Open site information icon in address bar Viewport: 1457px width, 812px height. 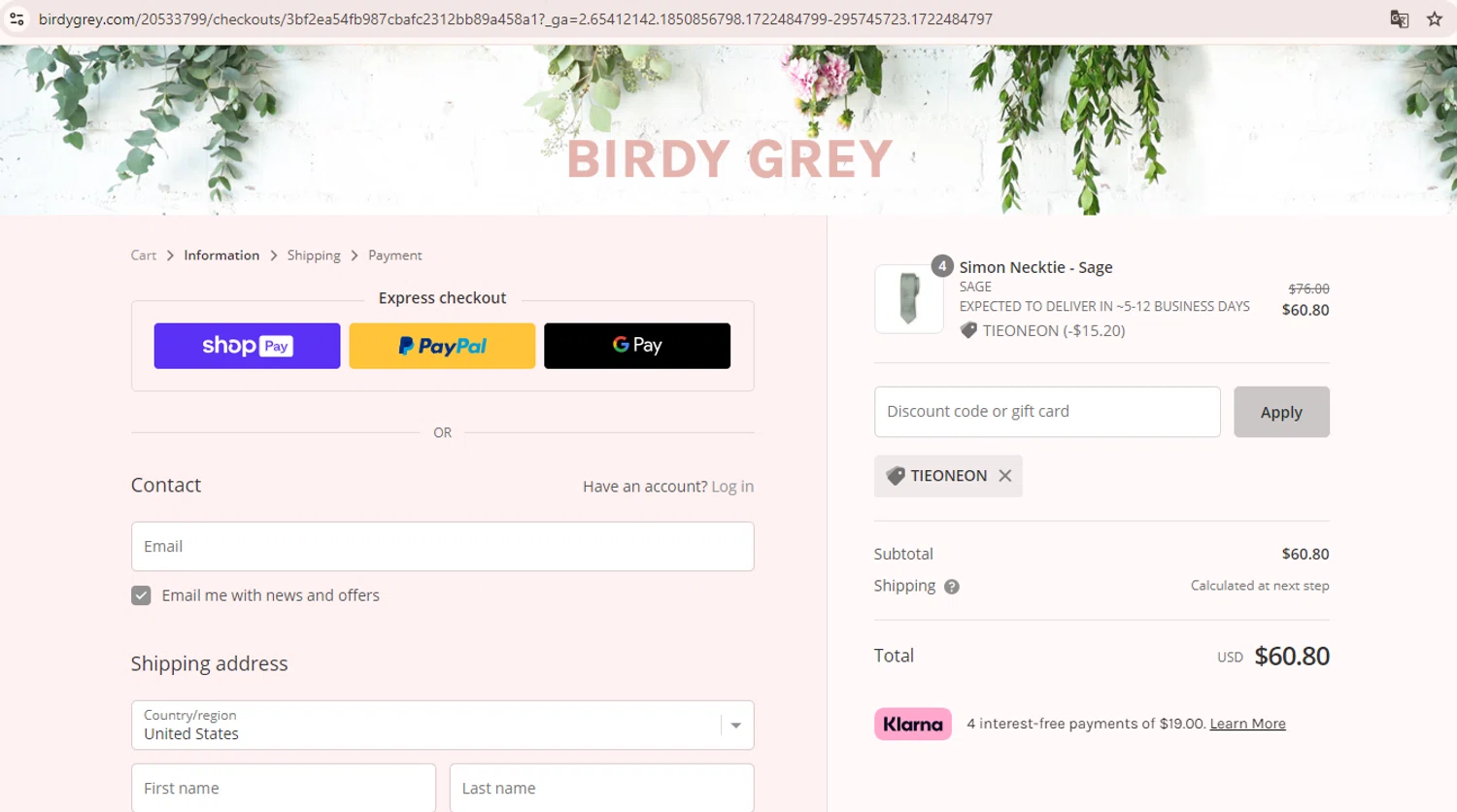(17, 18)
